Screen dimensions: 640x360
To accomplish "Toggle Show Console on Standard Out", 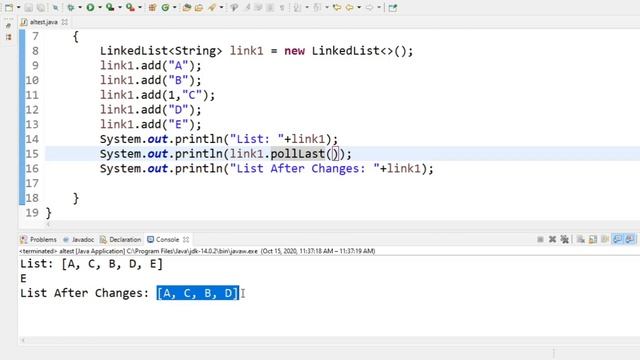I will coord(618,240).
